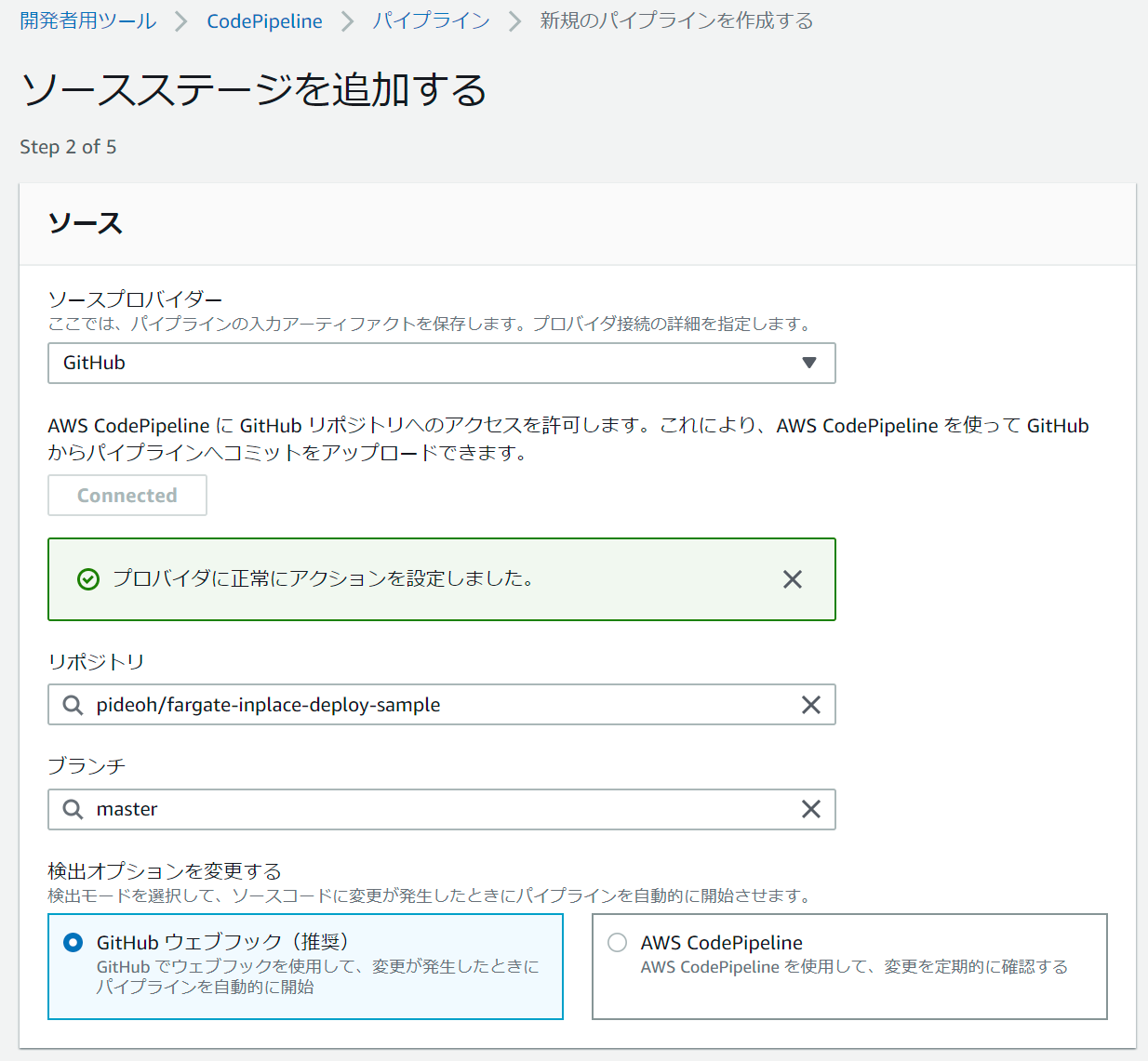Dismiss the success notification with X
1148x1061 pixels.
point(793,579)
